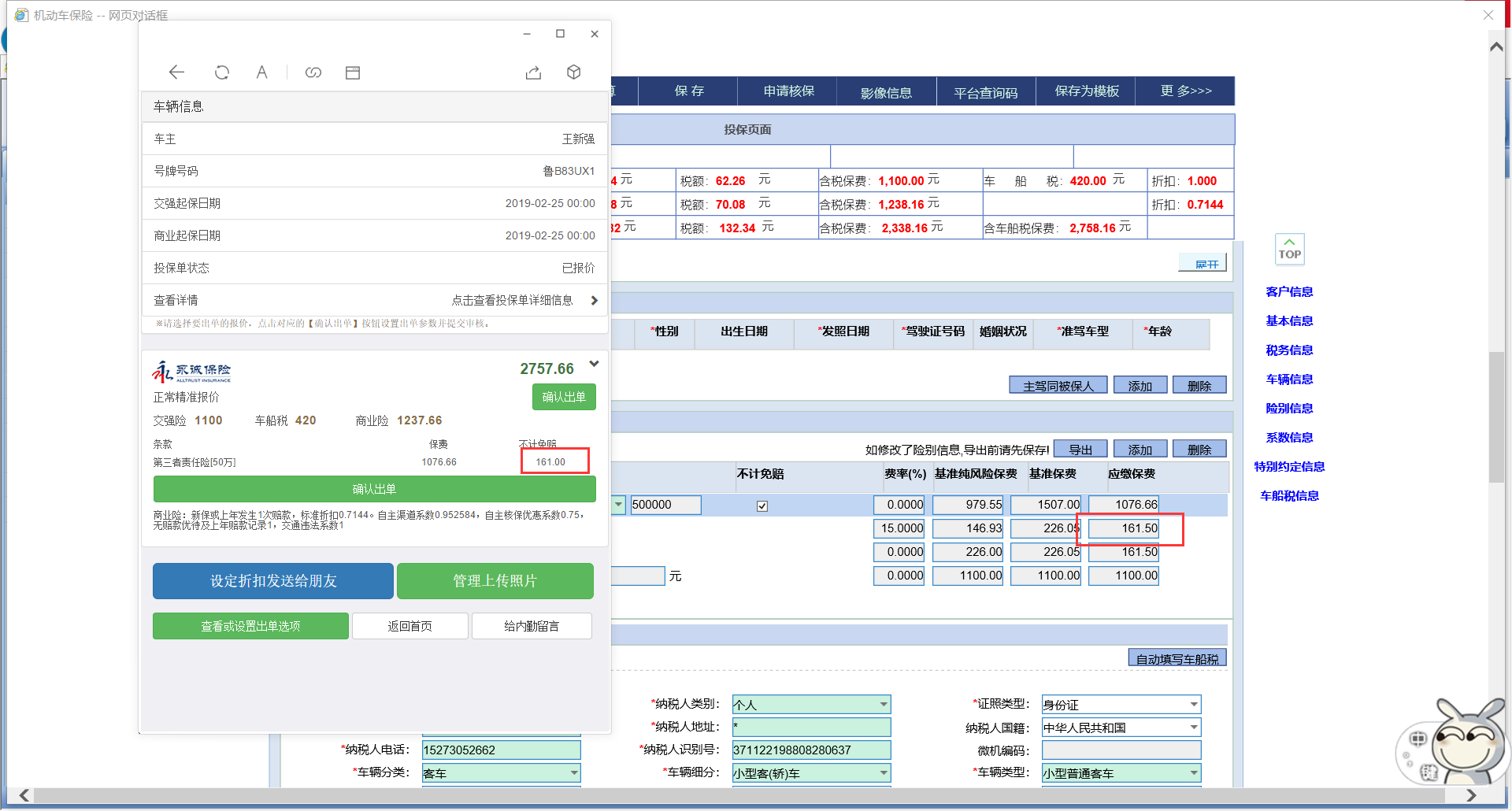Collapse the 永诚保险 quote chevron
Image resolution: width=1512 pixels, height=811 pixels.
594,364
